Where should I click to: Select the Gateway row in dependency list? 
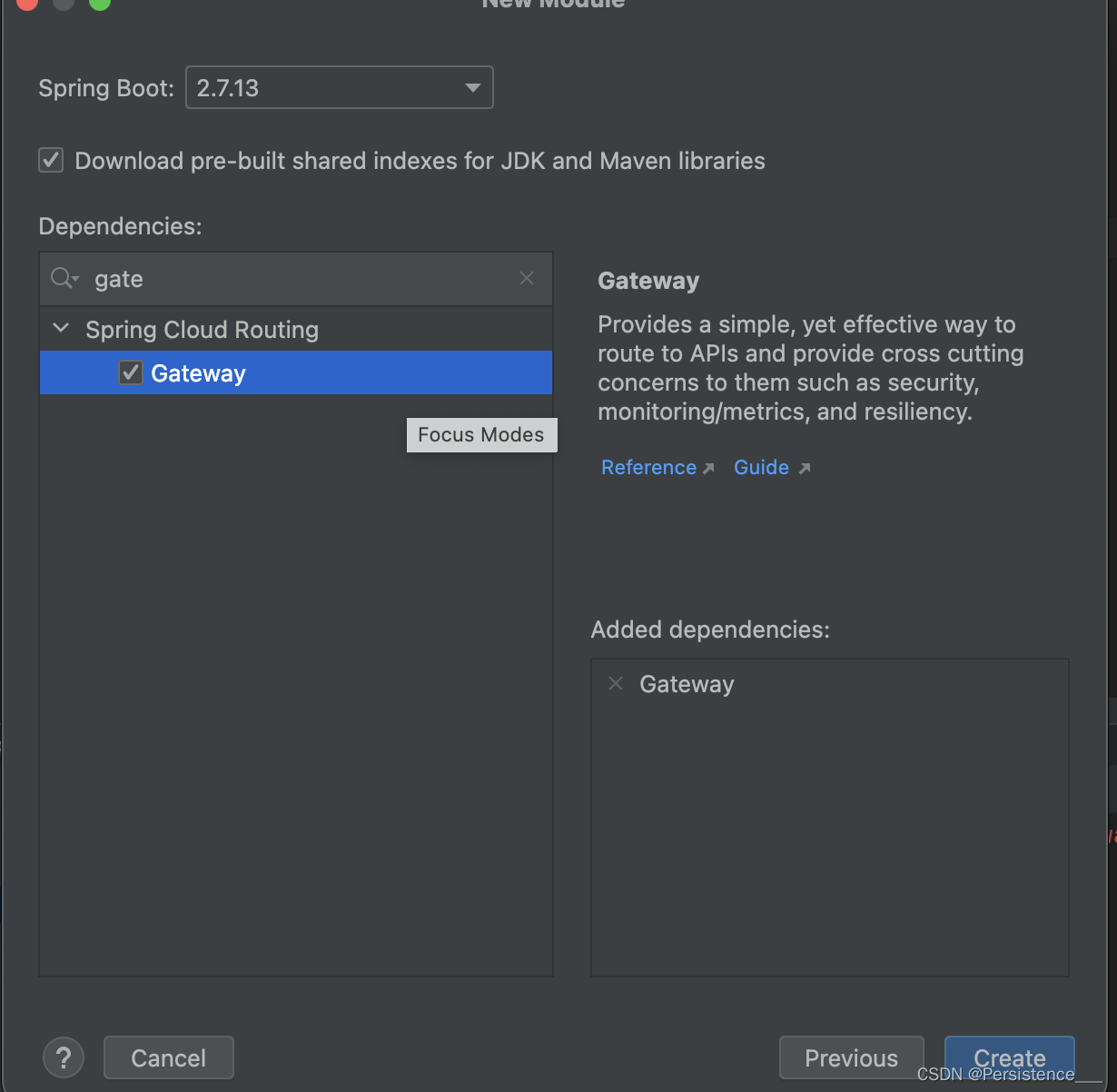click(296, 373)
